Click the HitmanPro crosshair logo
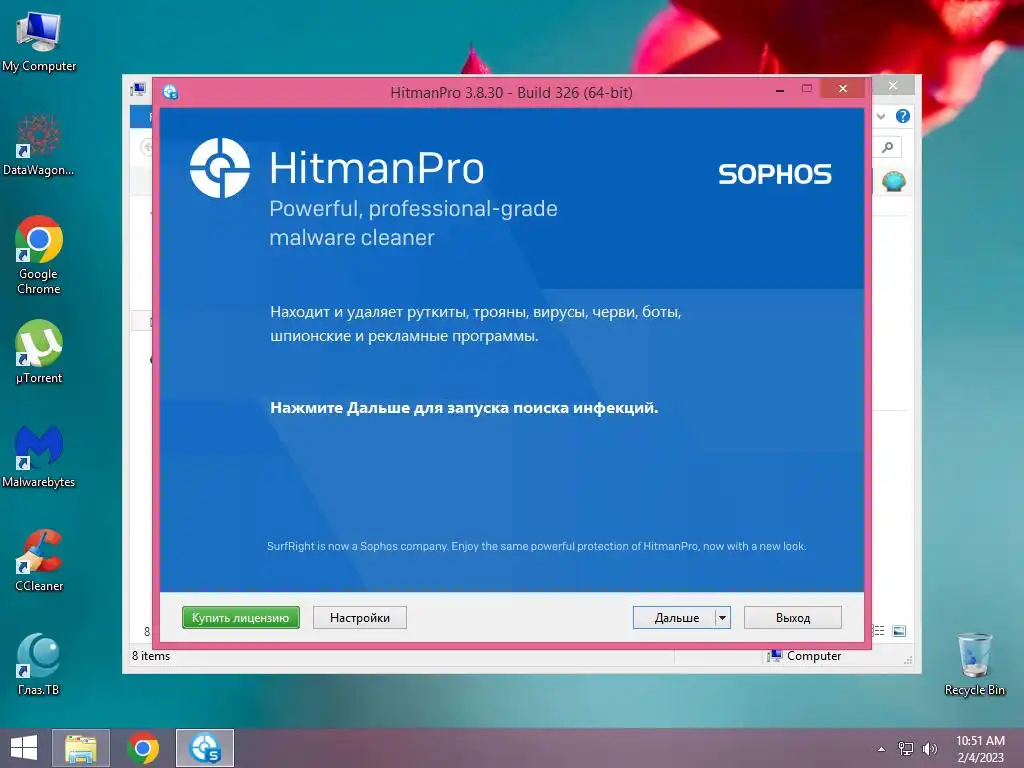 click(x=219, y=168)
